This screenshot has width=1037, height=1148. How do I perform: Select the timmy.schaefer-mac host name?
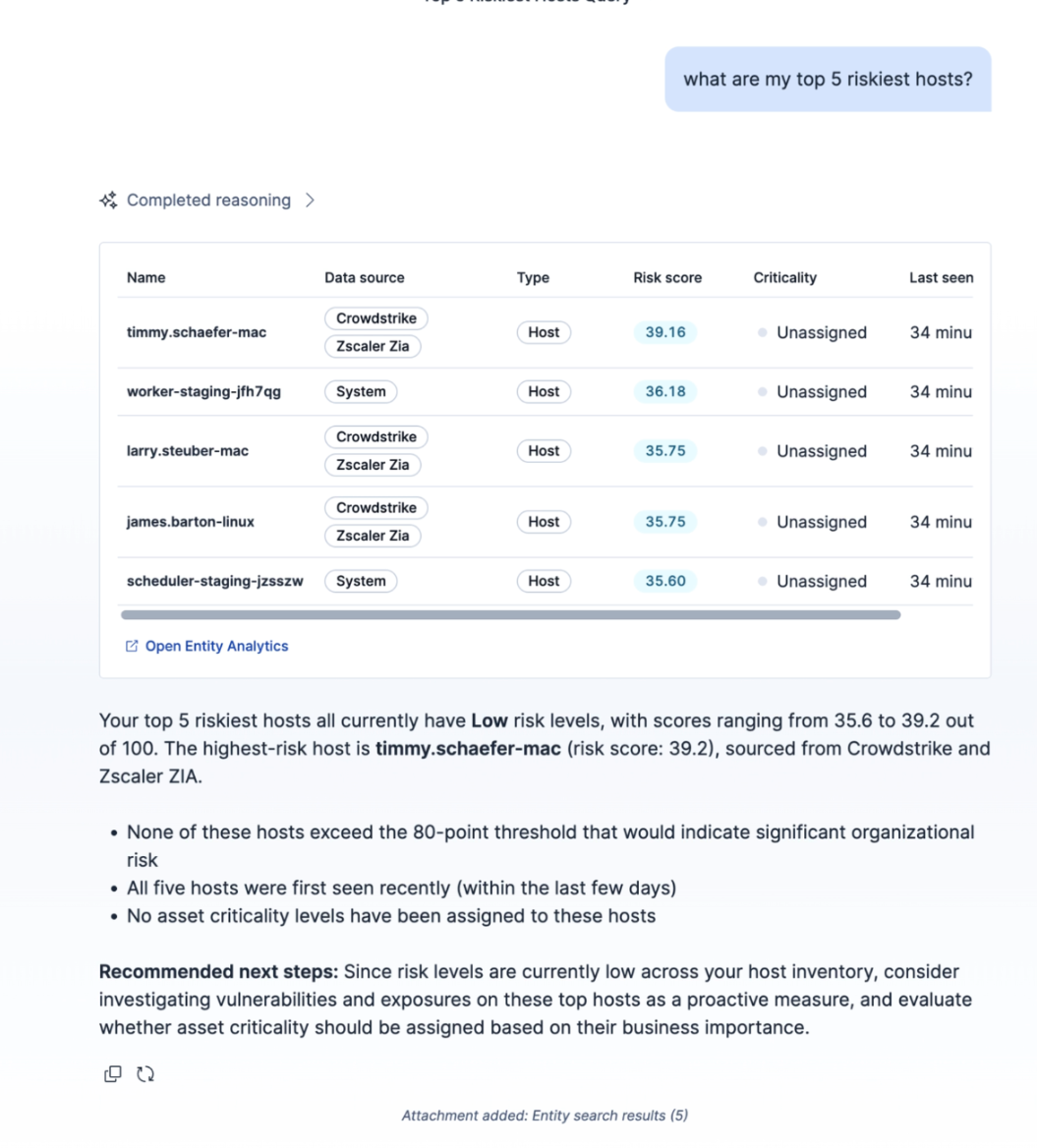[197, 332]
